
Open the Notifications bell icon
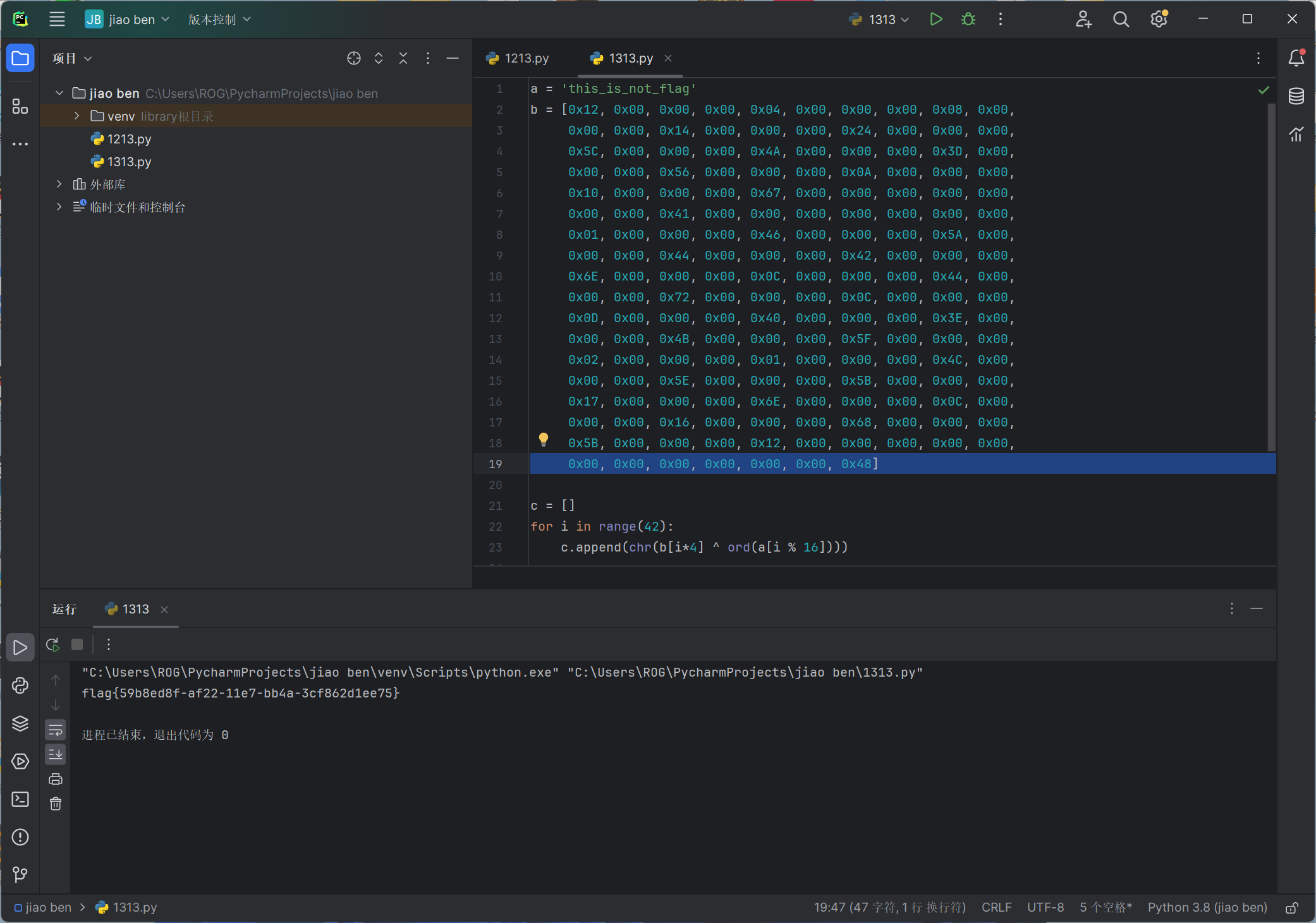pos(1296,58)
